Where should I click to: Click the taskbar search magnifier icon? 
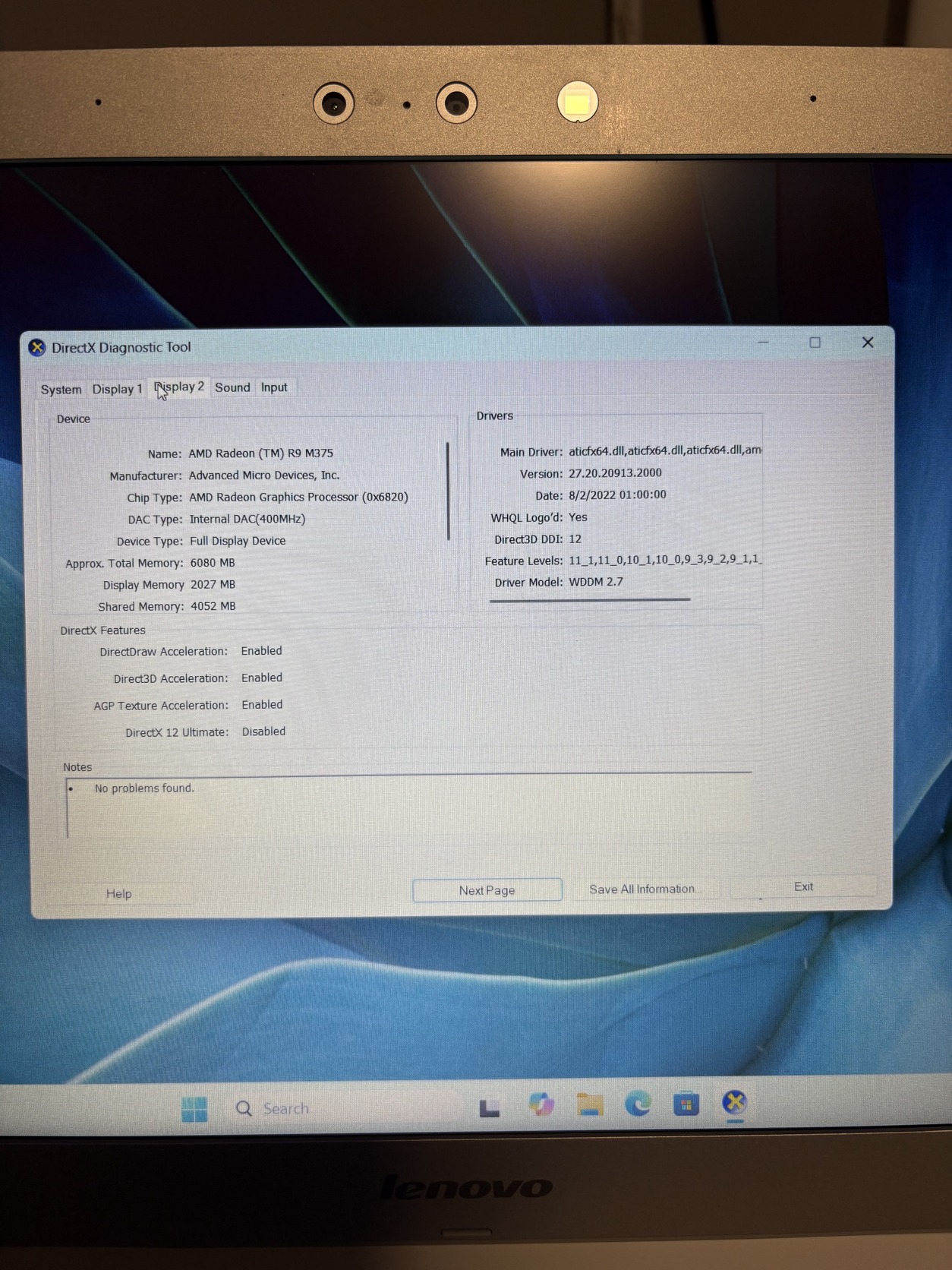[x=244, y=1109]
